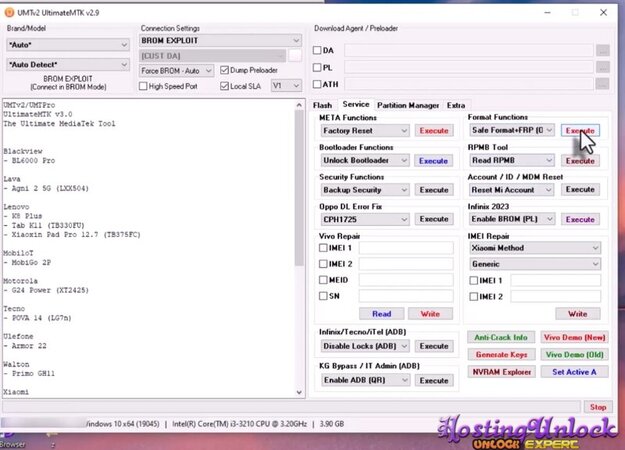Click the small box beside CUST DA
625x450 pixels.
[295, 56]
